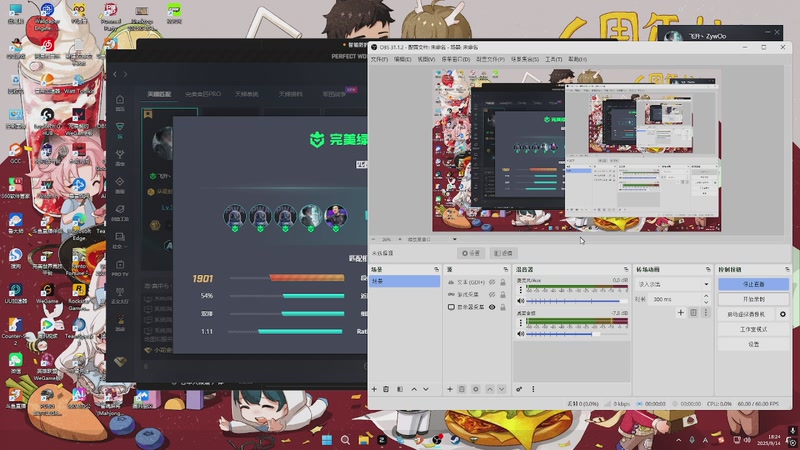The height and width of the screenshot is (450, 800).
Task: Click 启动虚拟摄像机 button
Action: [746, 314]
